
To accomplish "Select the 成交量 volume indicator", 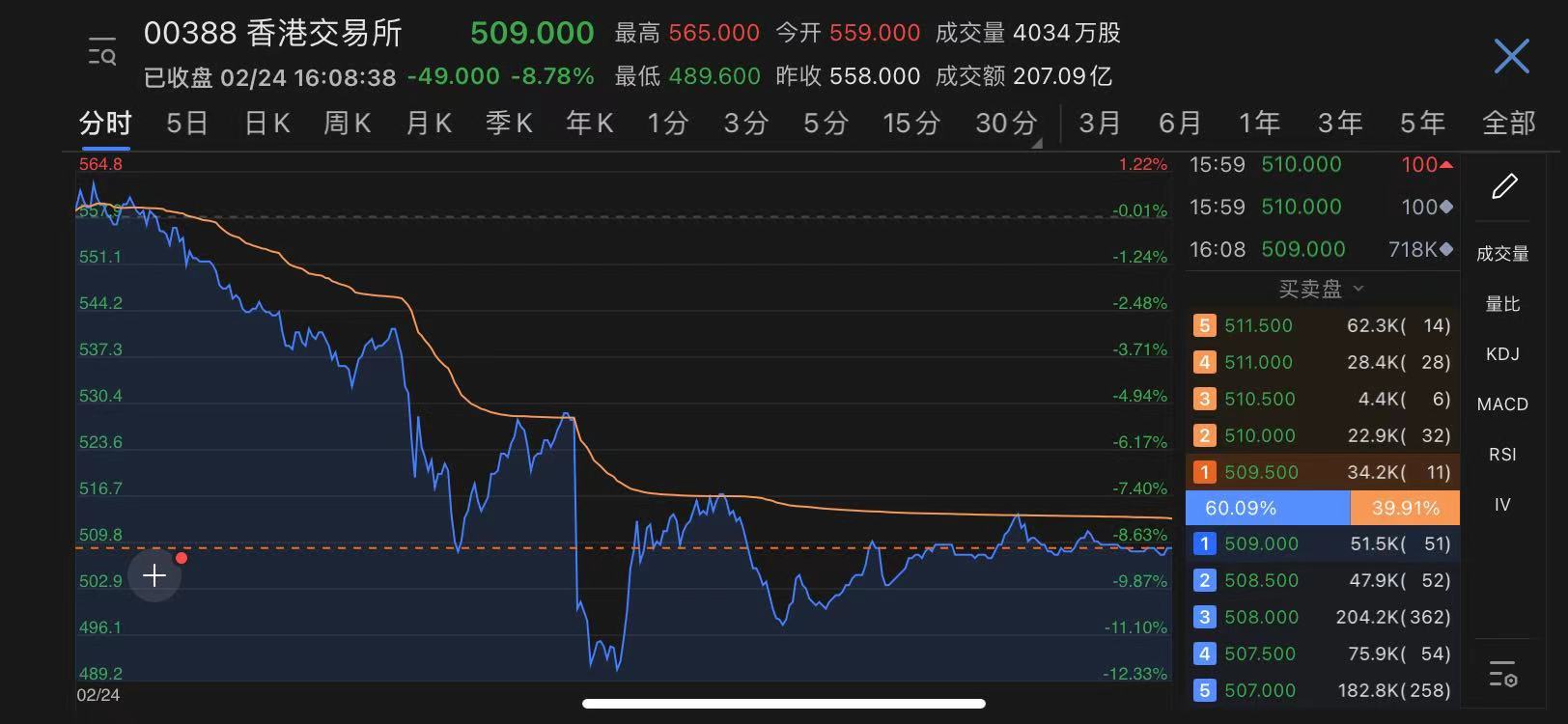I will [x=1502, y=254].
